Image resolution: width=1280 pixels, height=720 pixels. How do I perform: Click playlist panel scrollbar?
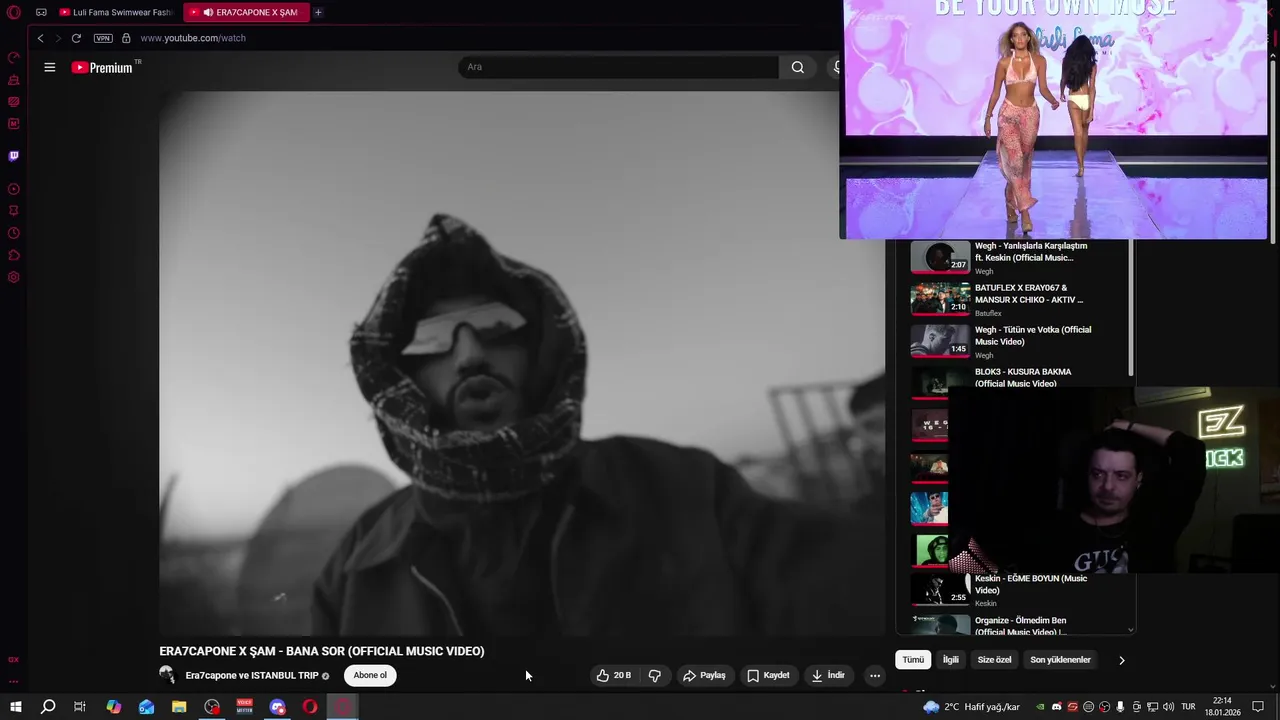tap(1131, 308)
